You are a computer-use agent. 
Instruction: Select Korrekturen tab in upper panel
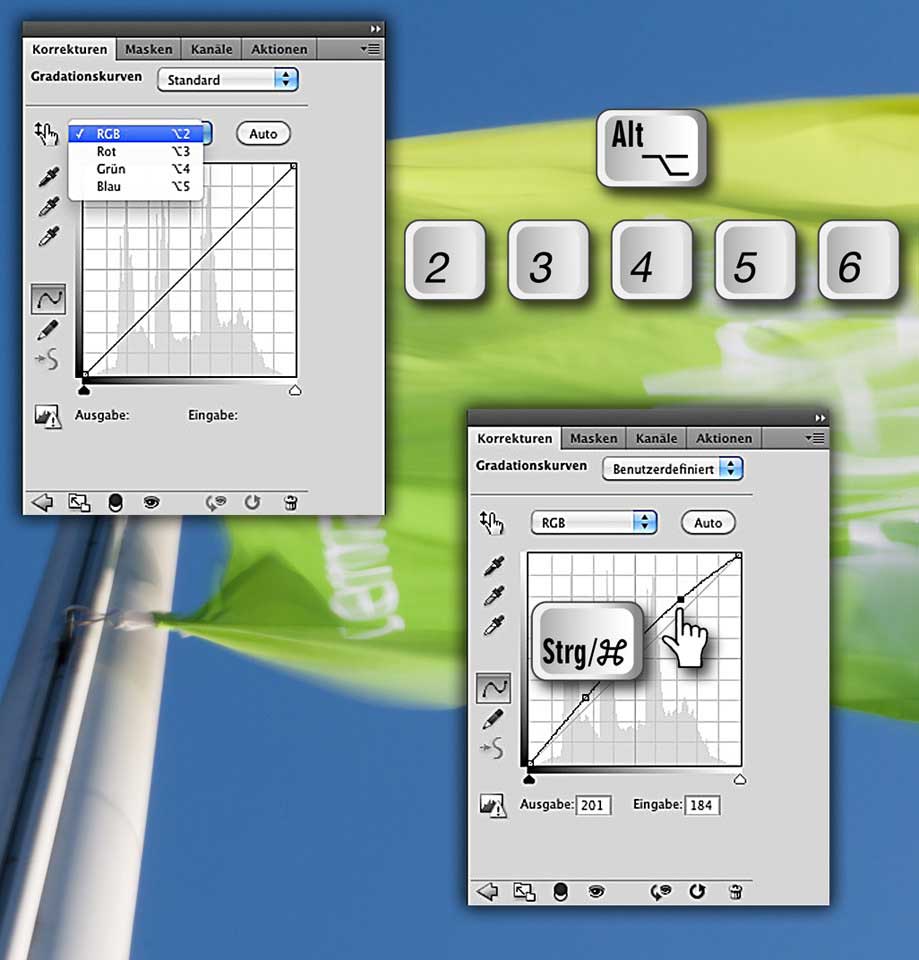(x=70, y=49)
